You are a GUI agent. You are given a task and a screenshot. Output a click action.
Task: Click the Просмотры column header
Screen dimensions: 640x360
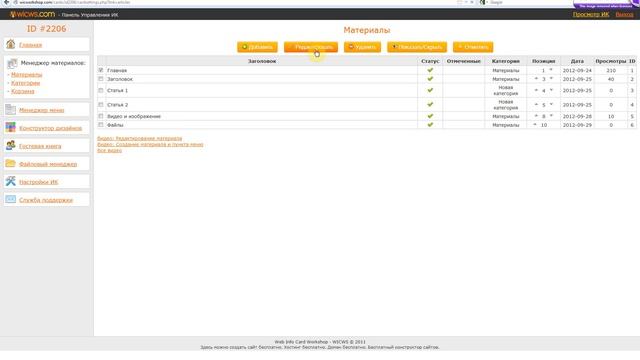(x=611, y=61)
